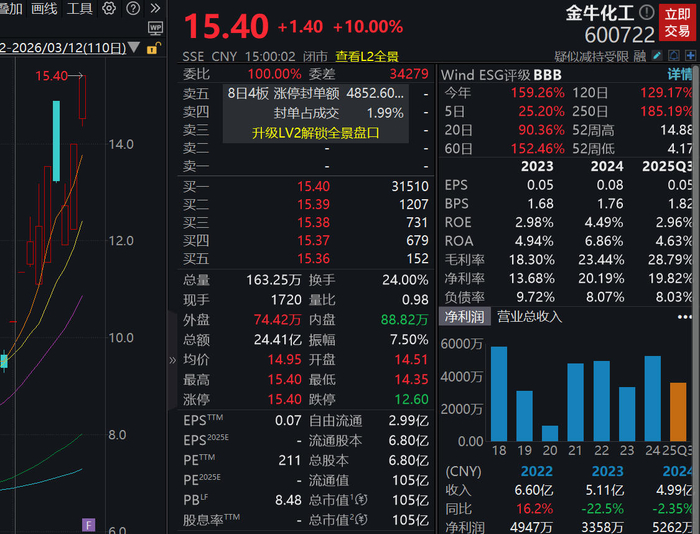Click the Wind ESG评级 BBB label
This screenshot has height=534, width=700.
[501, 75]
